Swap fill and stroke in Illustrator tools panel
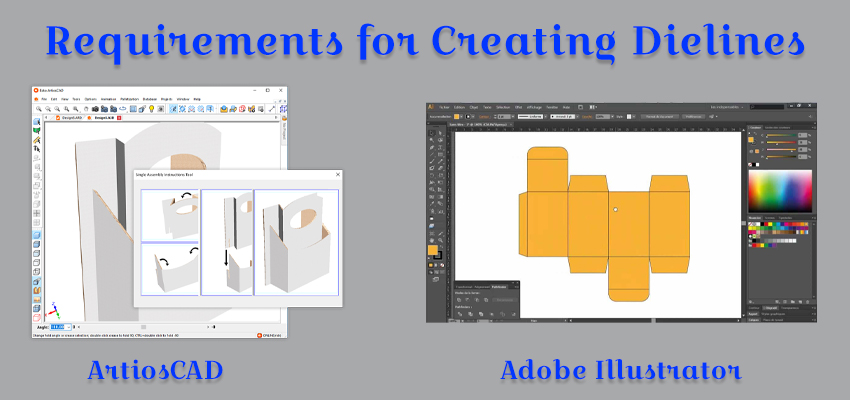Screen dimensions: 850x400 (x=441, y=247)
